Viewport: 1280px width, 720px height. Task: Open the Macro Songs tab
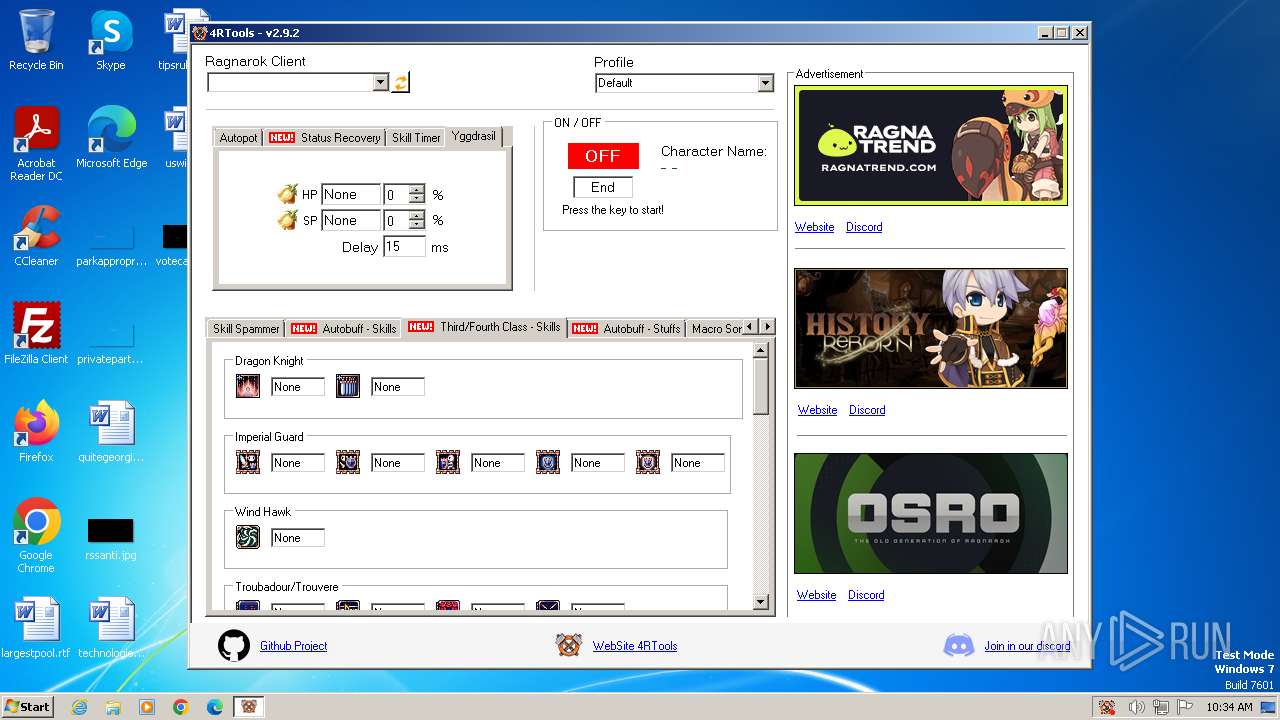(x=716, y=329)
